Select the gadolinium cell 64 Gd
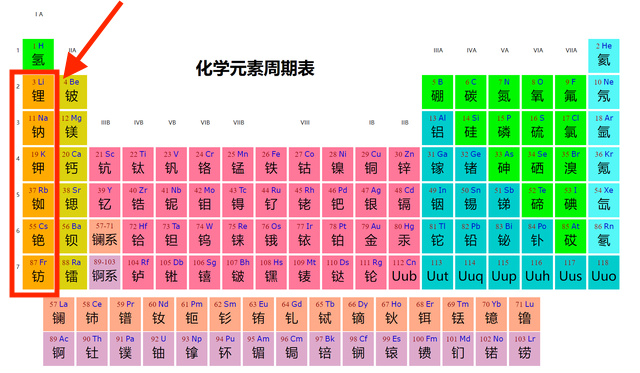 click(291, 314)
